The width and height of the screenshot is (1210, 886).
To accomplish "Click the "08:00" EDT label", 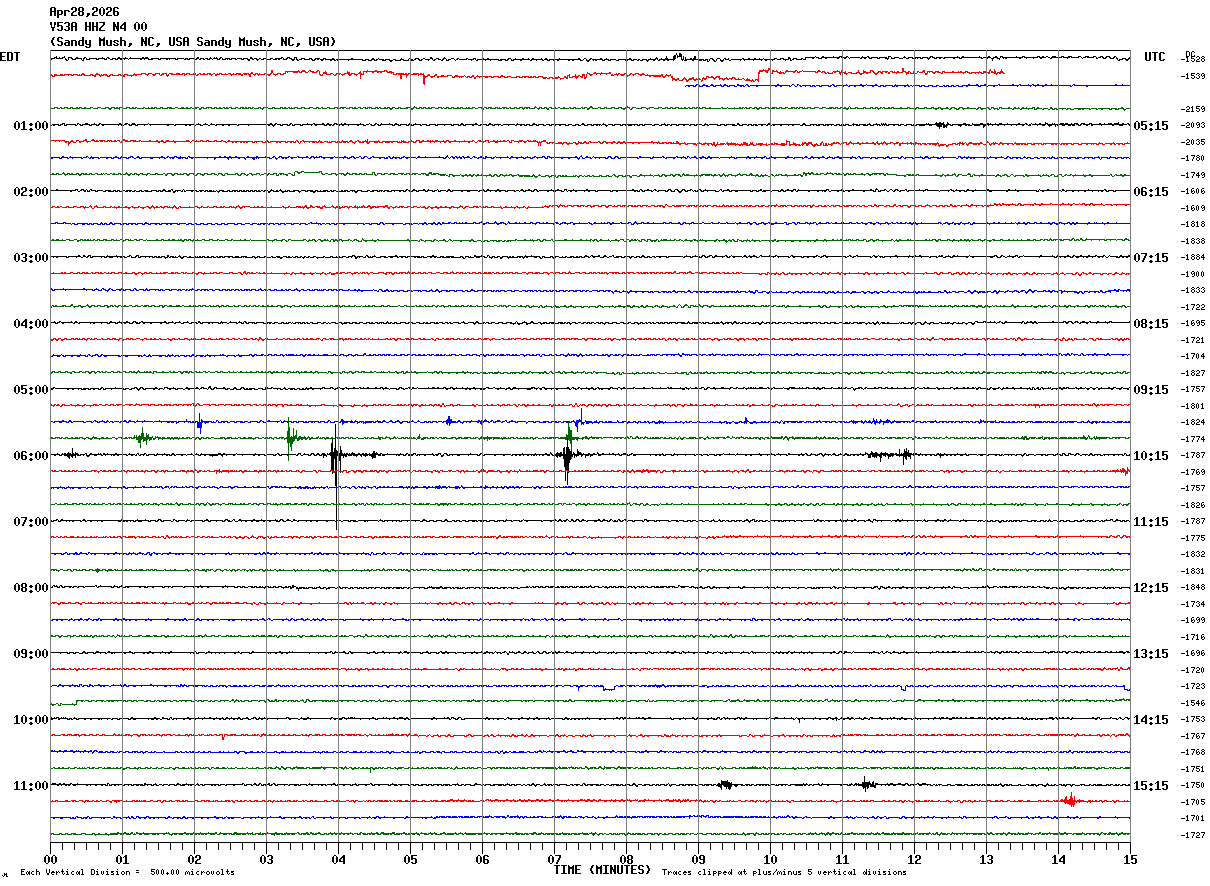I will [31, 588].
